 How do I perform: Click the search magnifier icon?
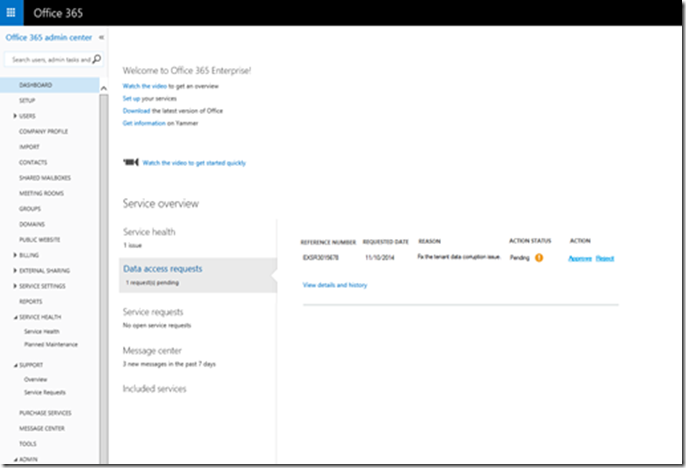(x=97, y=59)
